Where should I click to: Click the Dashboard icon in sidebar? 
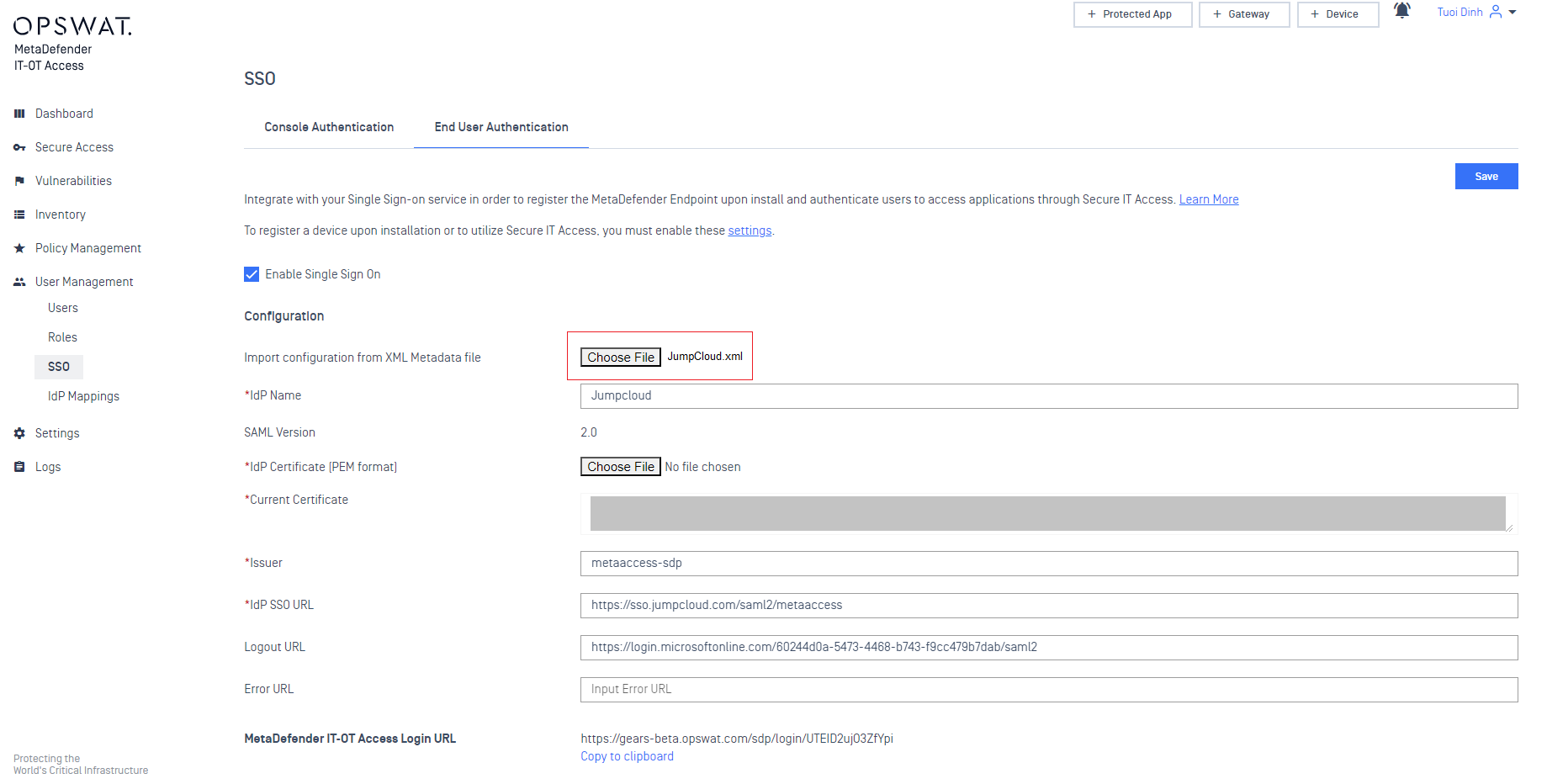coord(19,114)
